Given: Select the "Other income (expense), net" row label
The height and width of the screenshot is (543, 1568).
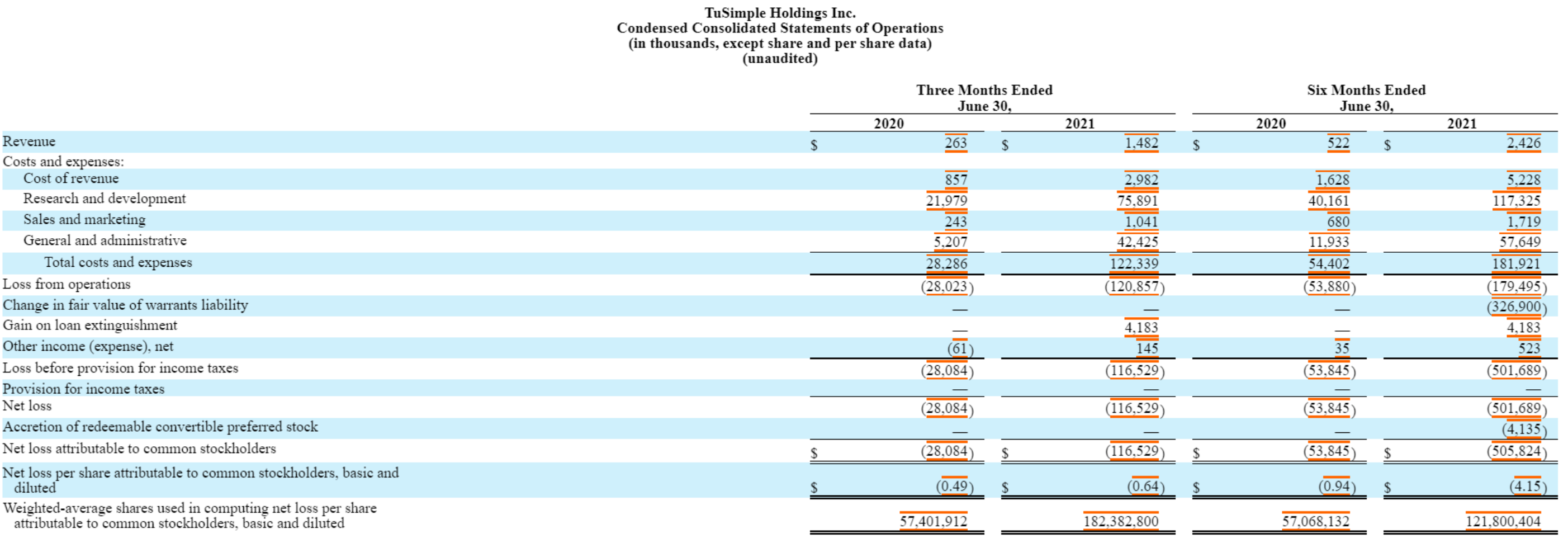Looking at the screenshot, I should pyautogui.click(x=88, y=346).
